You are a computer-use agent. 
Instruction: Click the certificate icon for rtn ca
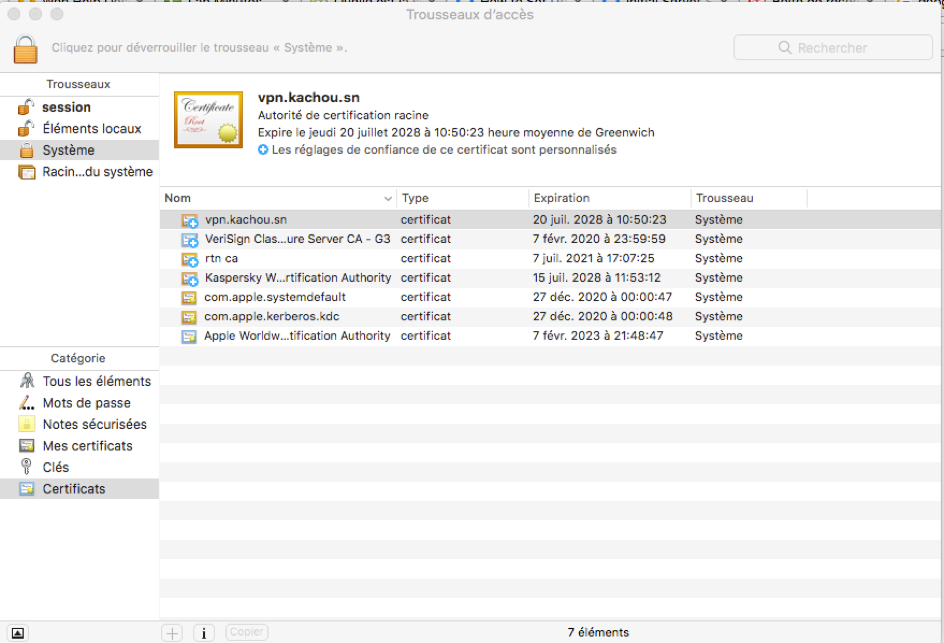coord(190,259)
